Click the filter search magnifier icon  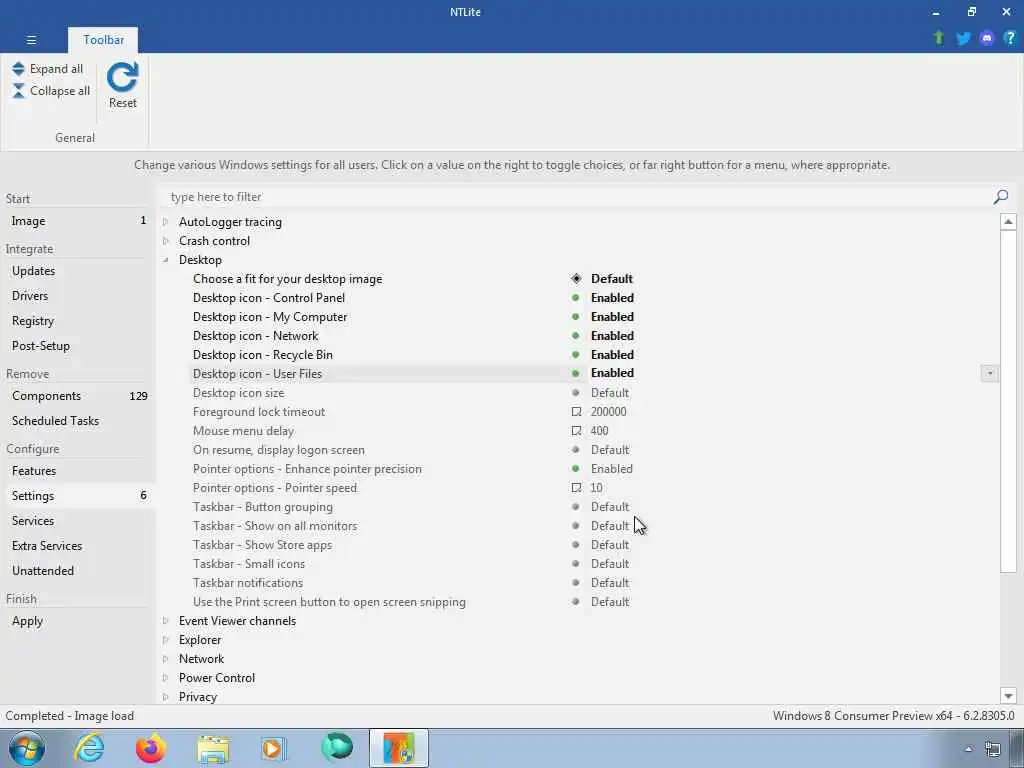tap(1000, 197)
